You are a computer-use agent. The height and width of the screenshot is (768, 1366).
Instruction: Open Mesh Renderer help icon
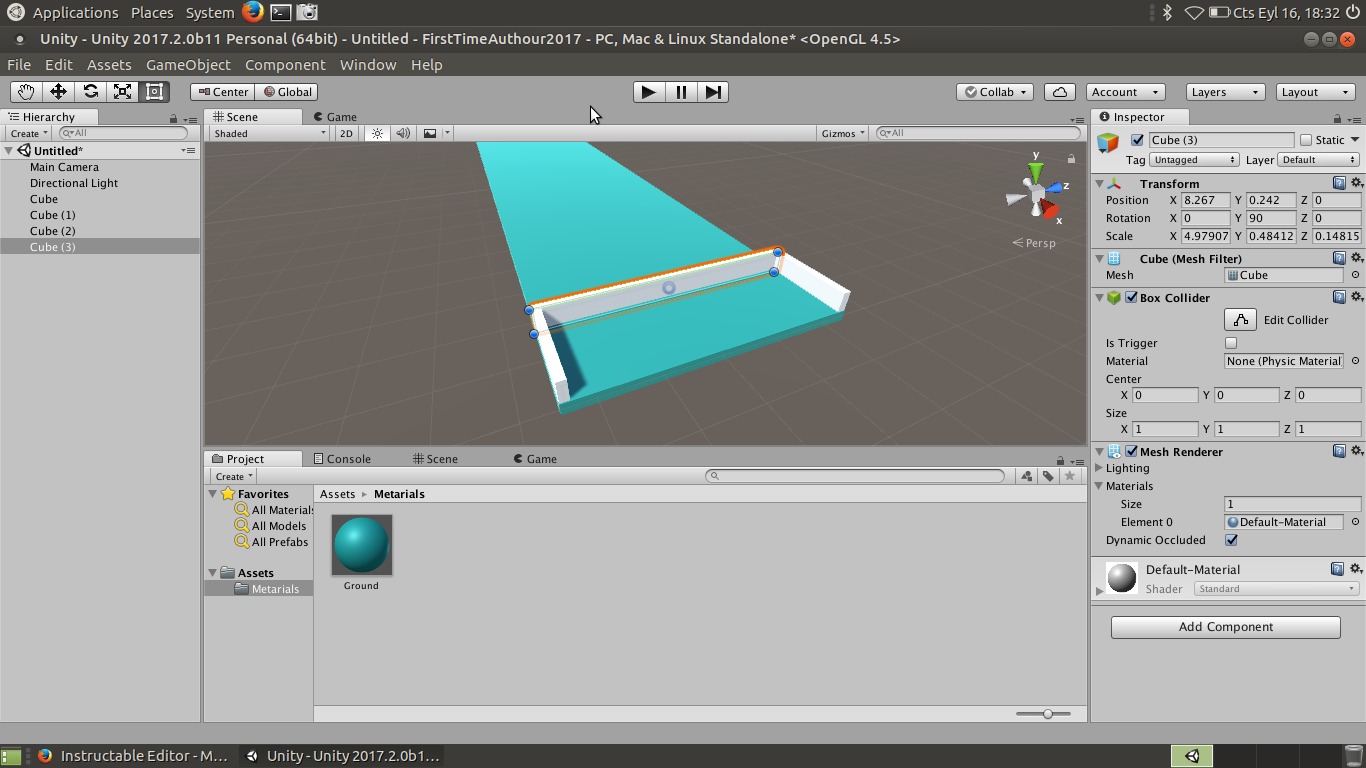(x=1339, y=451)
